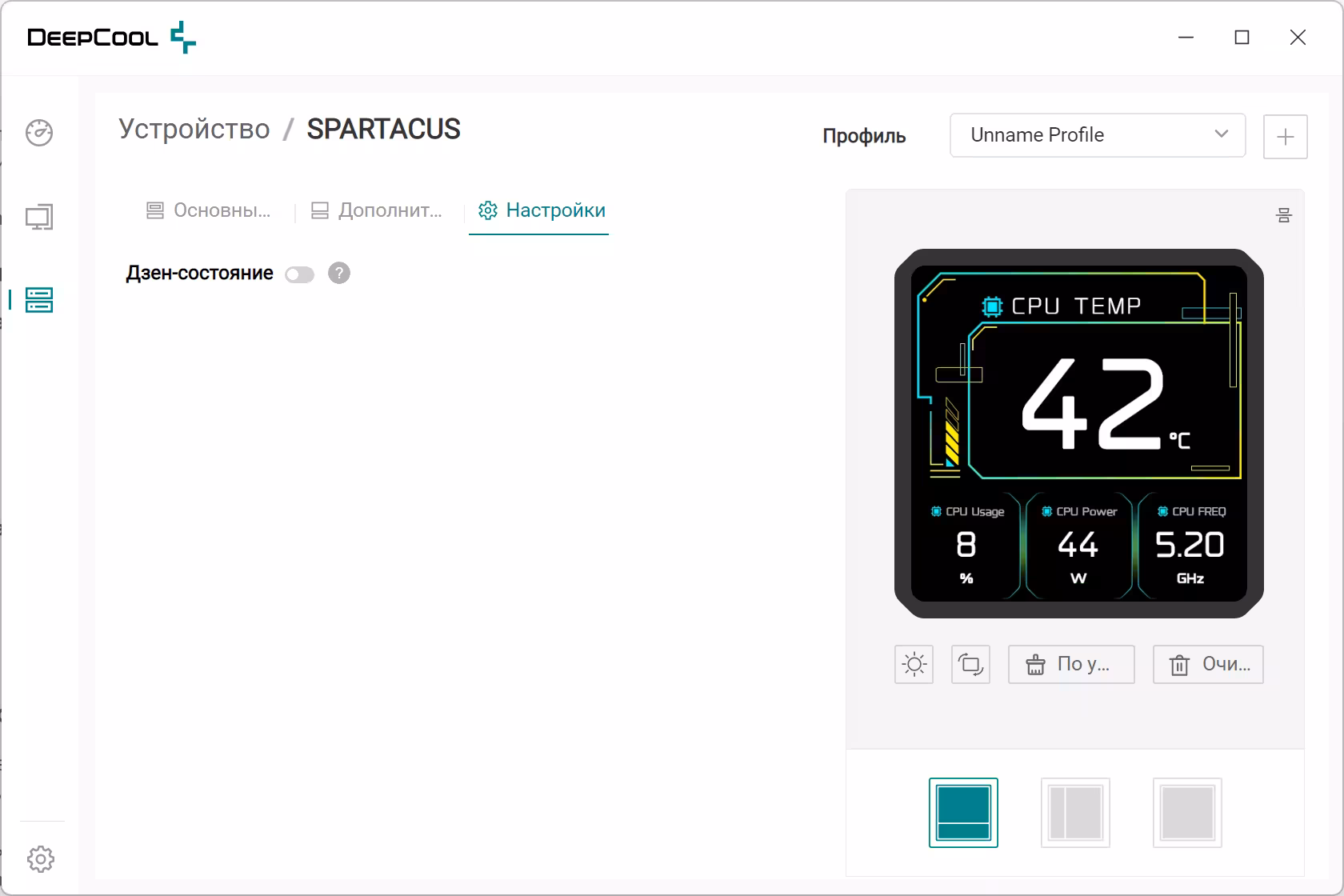Click the DeepCool logo
The height and width of the screenshot is (896, 1344).
[x=112, y=38]
